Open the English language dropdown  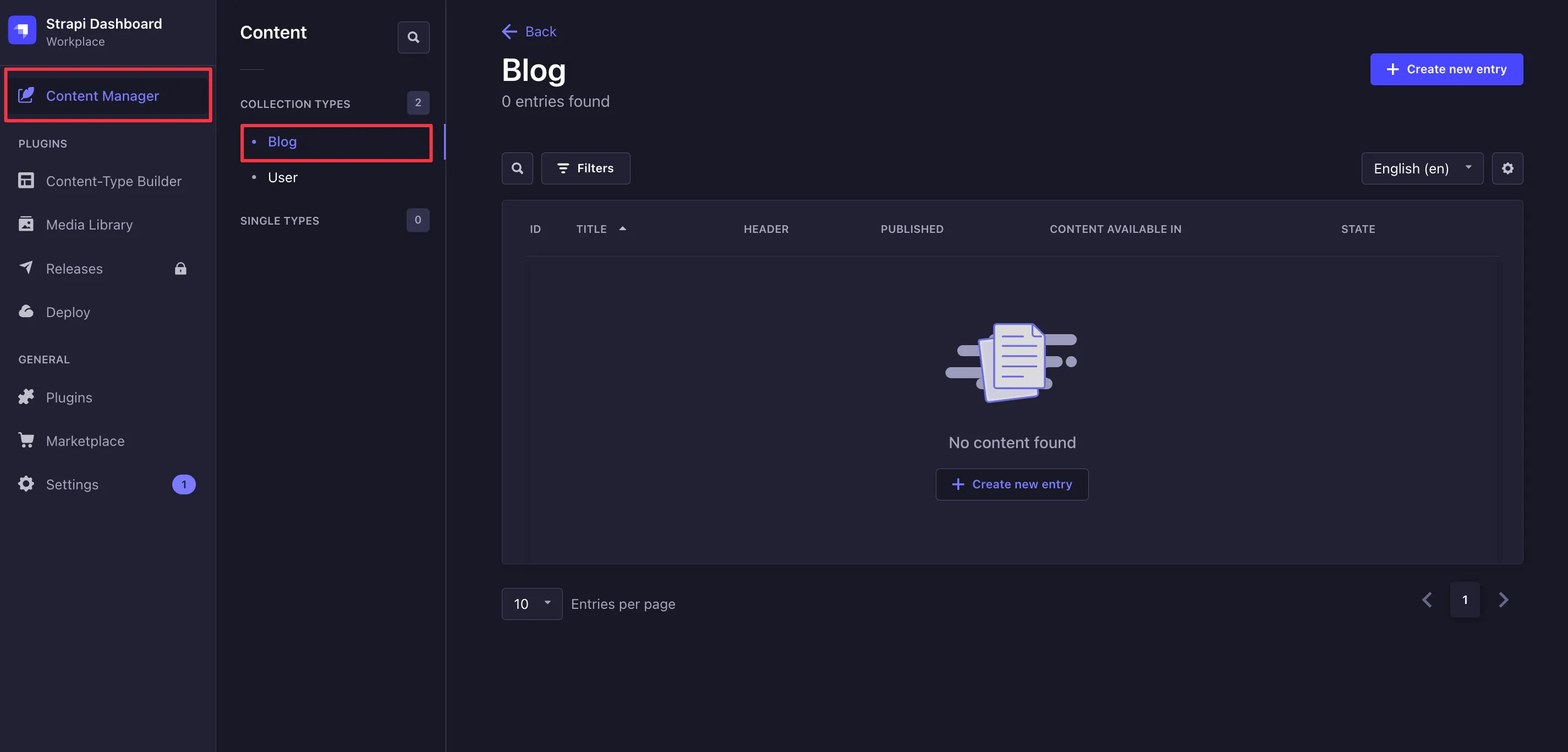click(1421, 167)
